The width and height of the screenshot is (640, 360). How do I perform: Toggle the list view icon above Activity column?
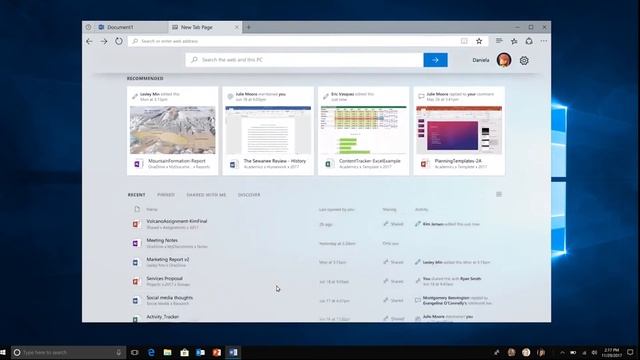pos(499,194)
